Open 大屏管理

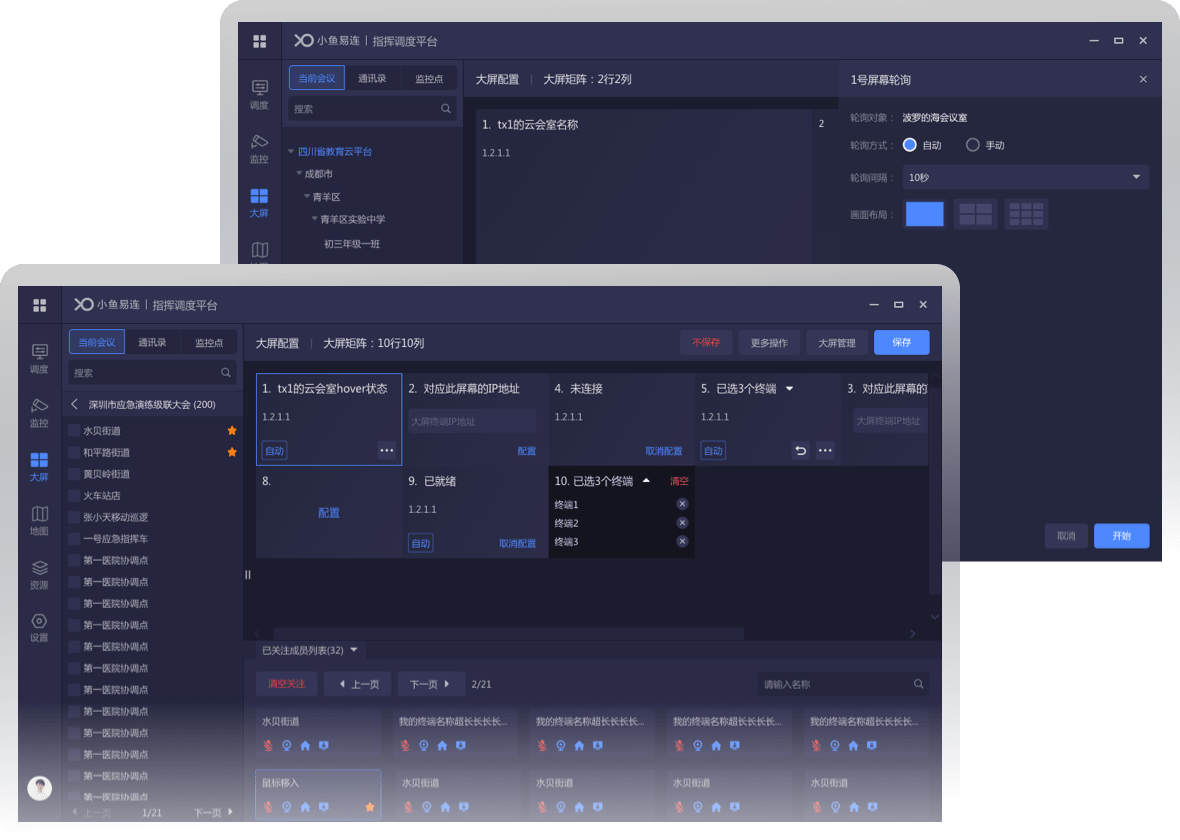pos(836,342)
